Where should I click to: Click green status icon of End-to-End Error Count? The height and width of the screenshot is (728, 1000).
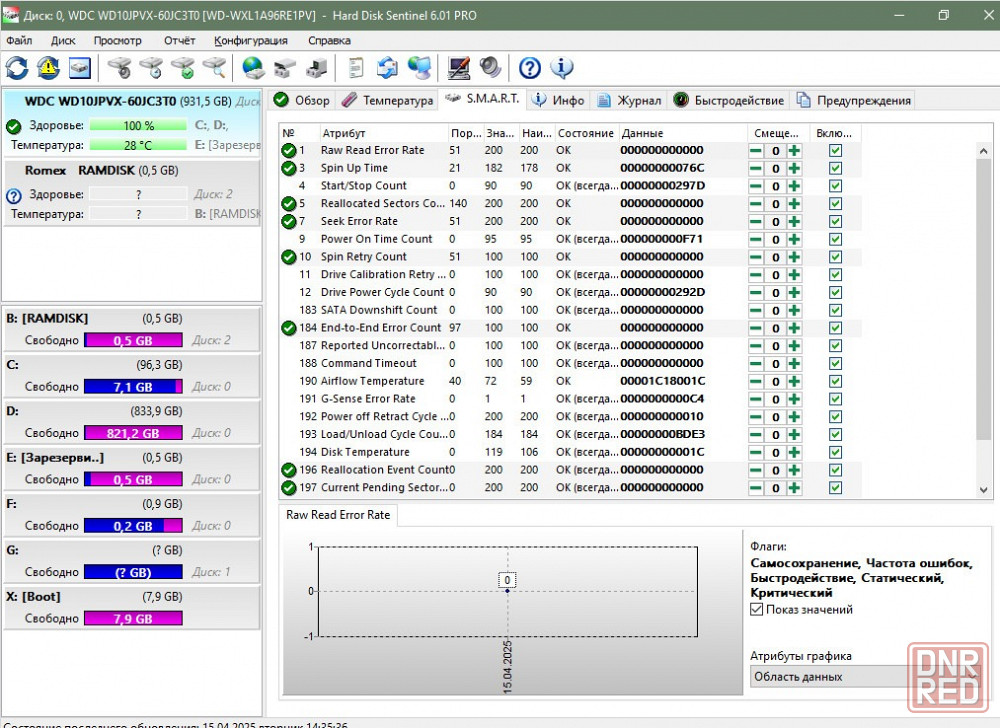tap(288, 328)
